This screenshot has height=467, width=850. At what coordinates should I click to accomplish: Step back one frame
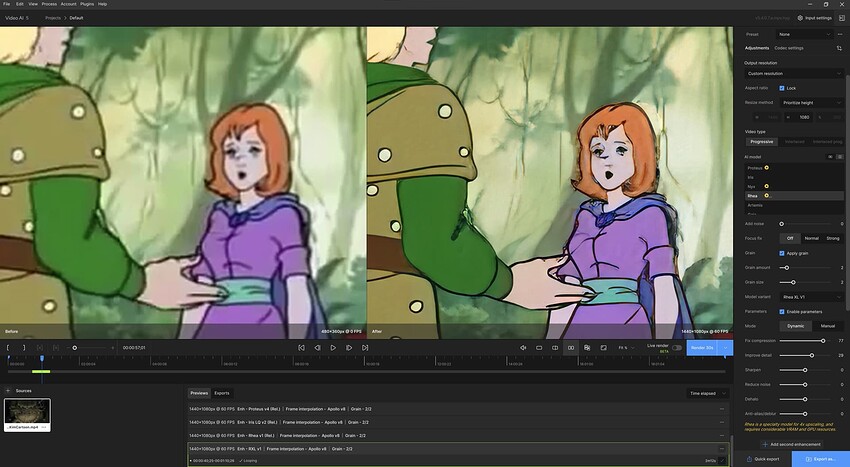point(318,348)
